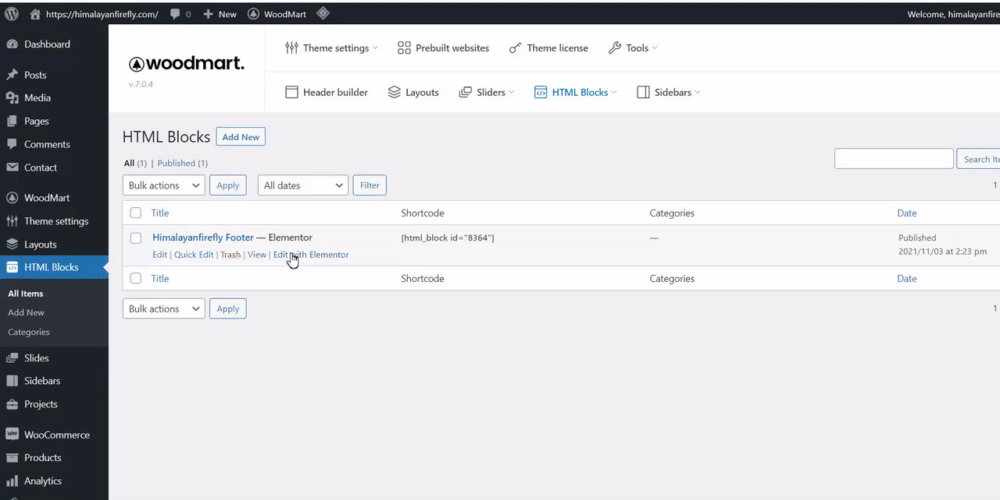Screen dimensions: 1000x500
Task: Open the top Bulk actions dropdown
Action: (164, 186)
